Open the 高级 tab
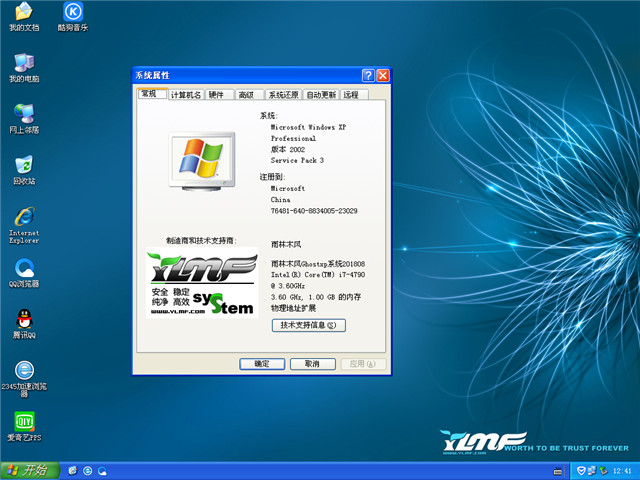Viewport: 640px width, 480px height. 247,95
